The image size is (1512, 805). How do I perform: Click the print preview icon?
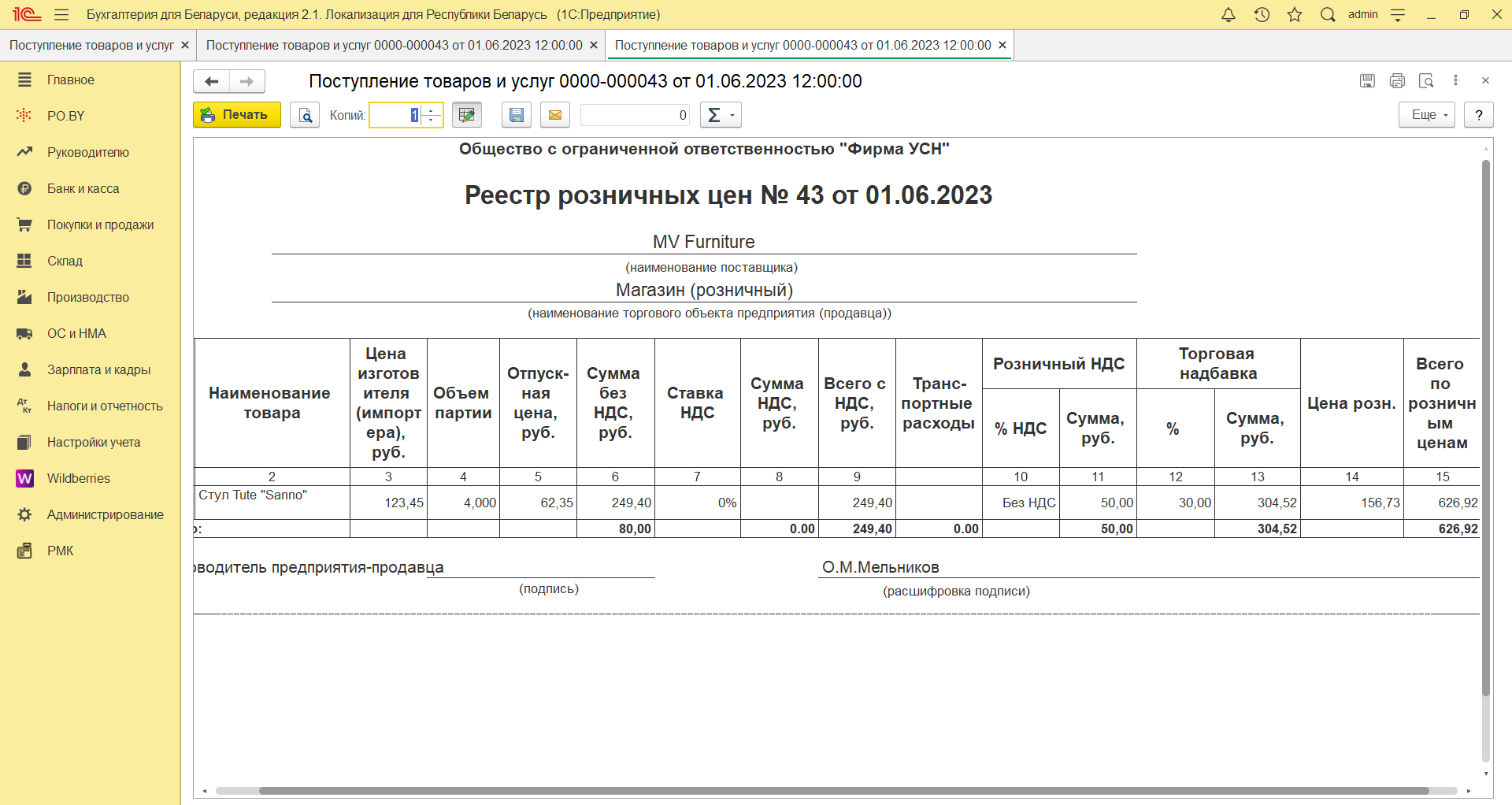click(305, 115)
